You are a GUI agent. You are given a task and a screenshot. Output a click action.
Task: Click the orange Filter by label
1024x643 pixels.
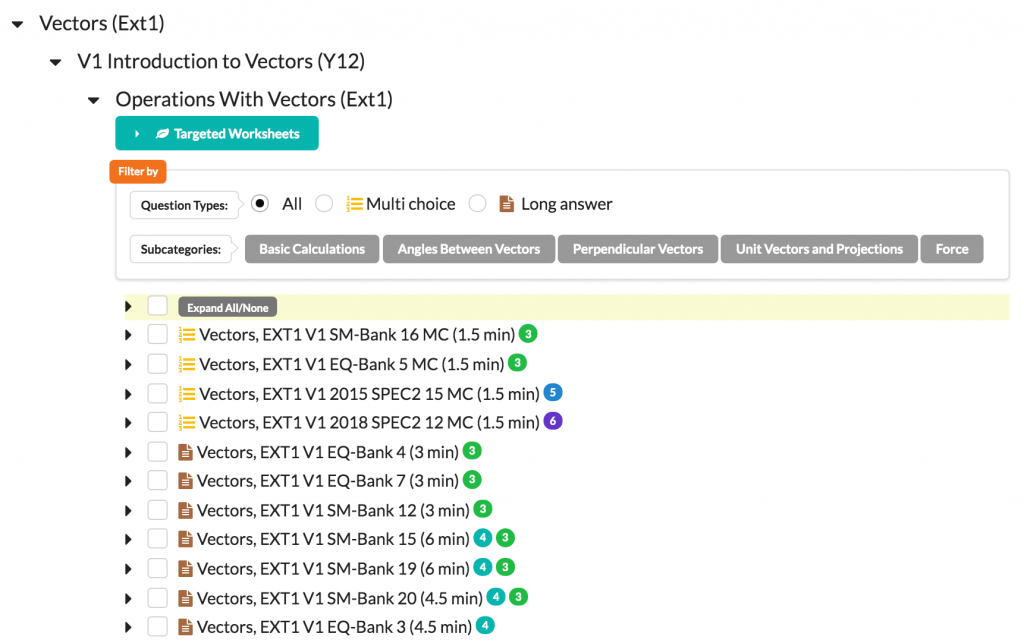pos(138,172)
